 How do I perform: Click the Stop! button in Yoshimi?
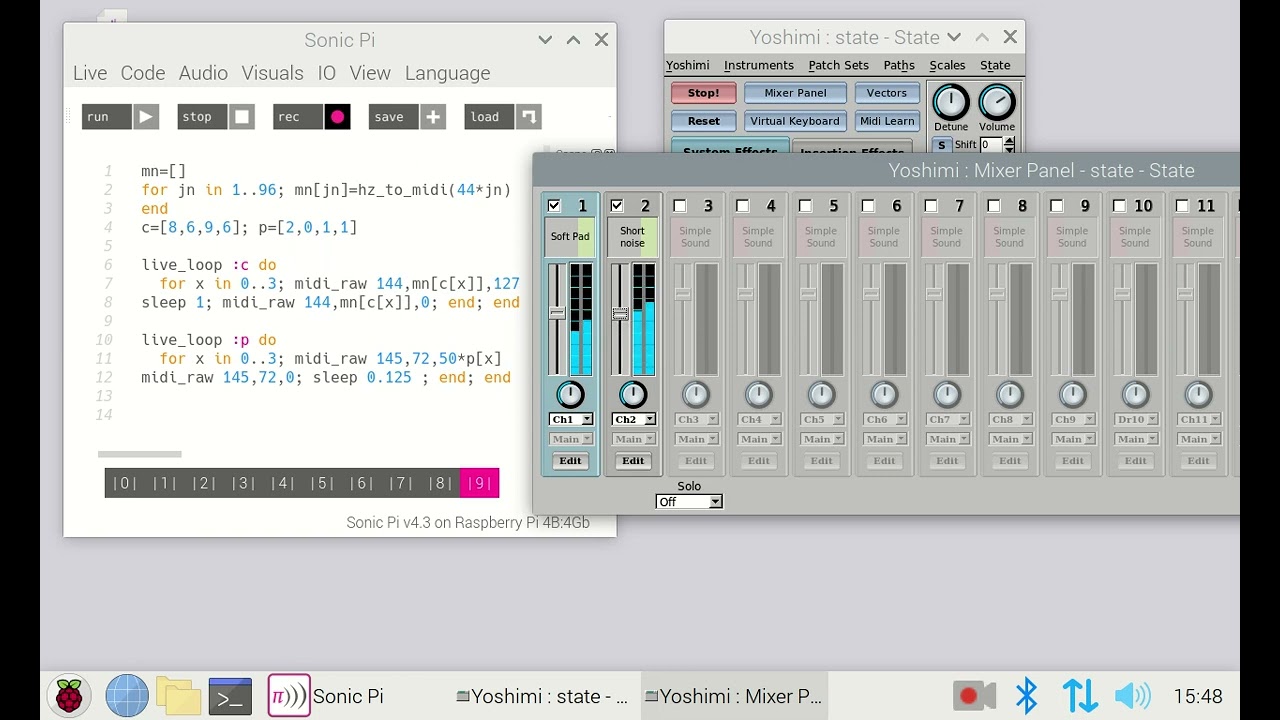[x=703, y=93]
